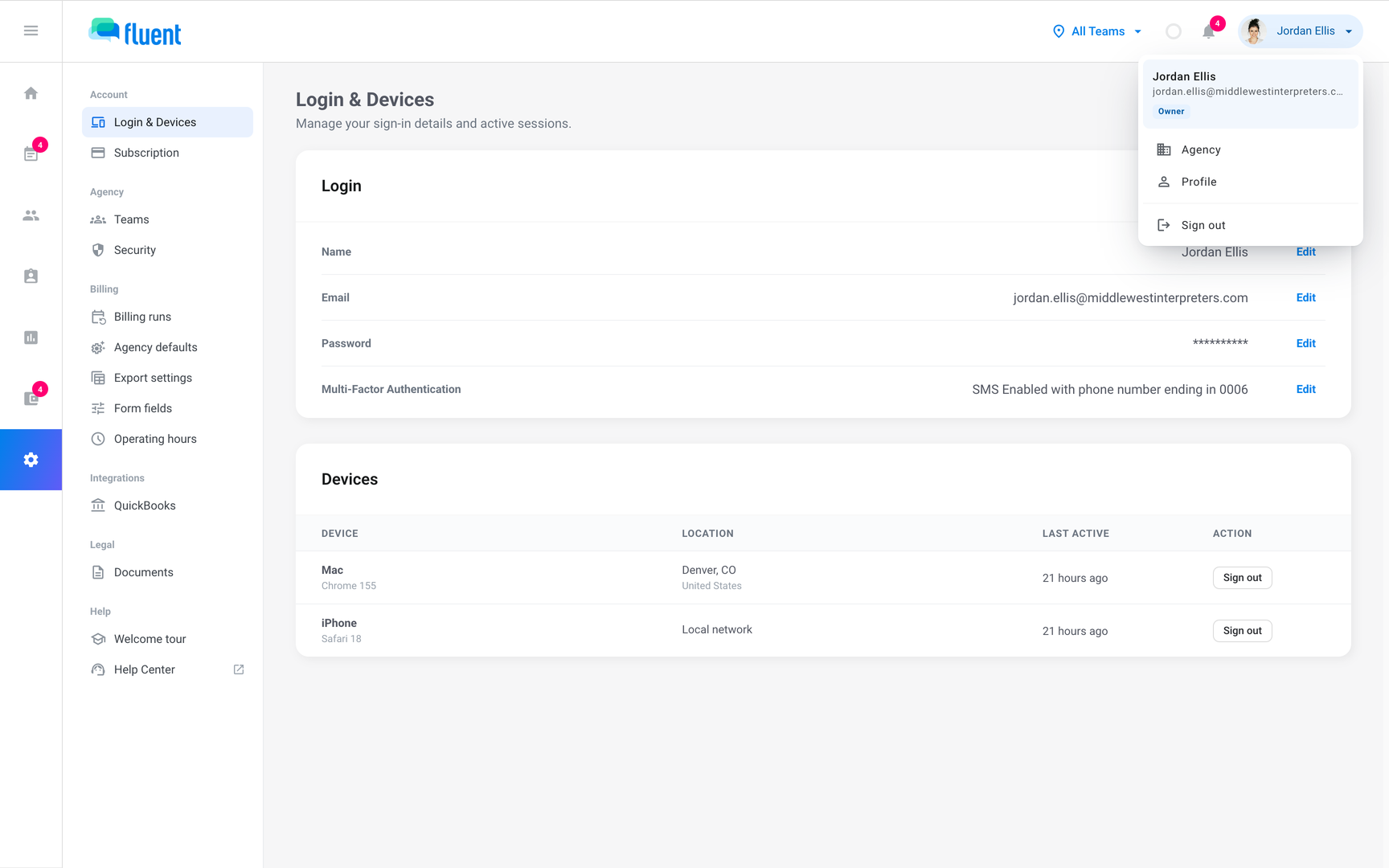Click the Local network location text
The height and width of the screenshot is (868, 1389).
click(x=717, y=629)
